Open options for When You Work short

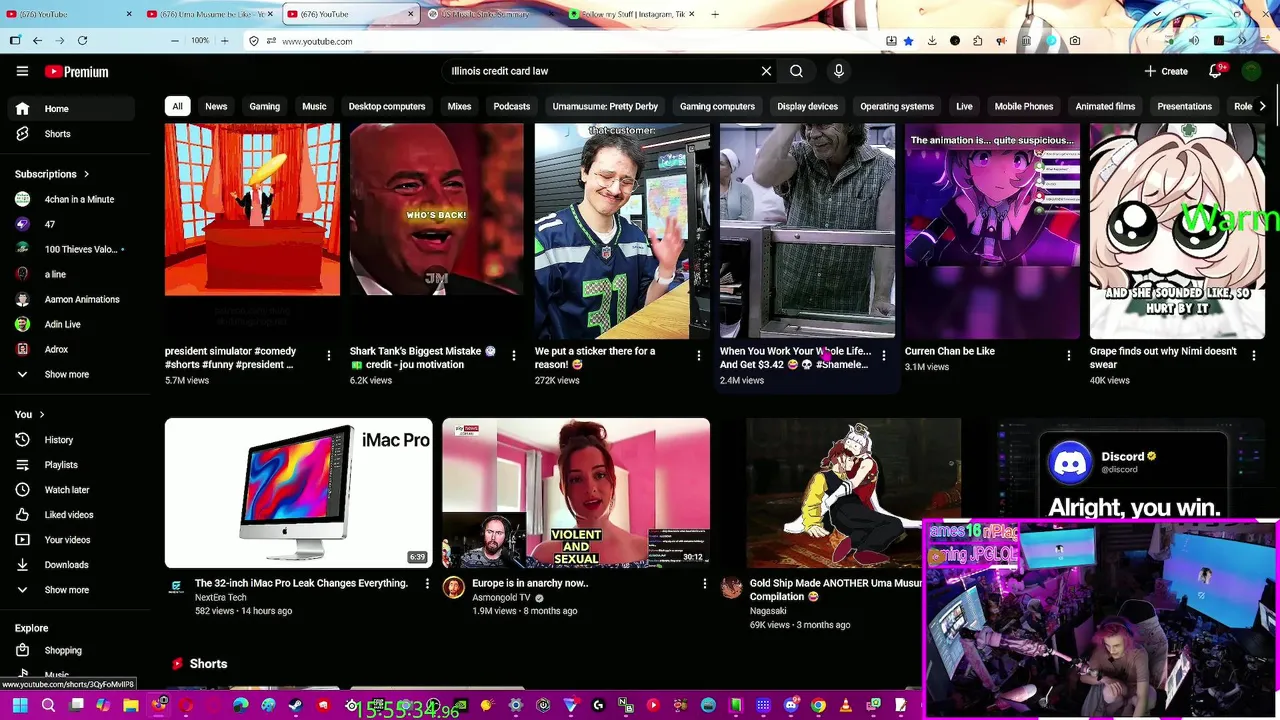(883, 355)
